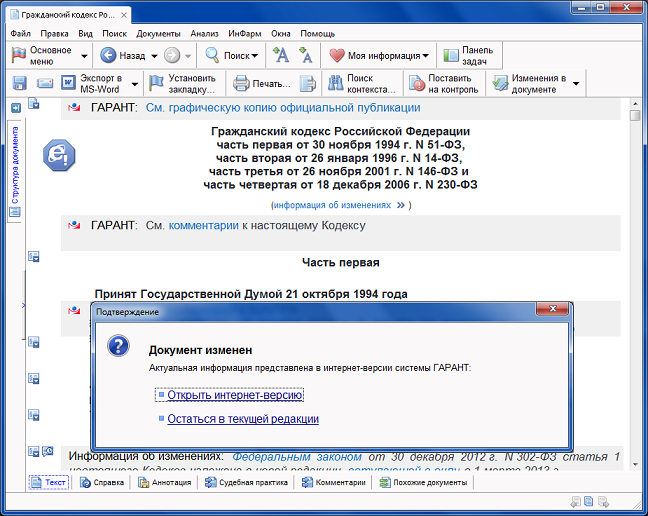648x516 pixels.
Task: Click the save icon in the toolbar
Action: [x=19, y=83]
